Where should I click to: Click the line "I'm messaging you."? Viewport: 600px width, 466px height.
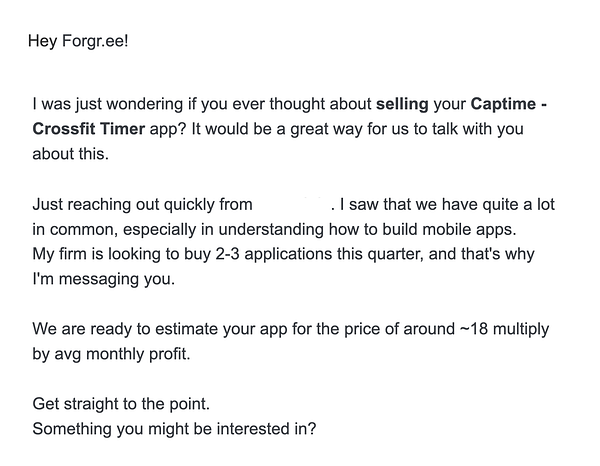[103, 280]
